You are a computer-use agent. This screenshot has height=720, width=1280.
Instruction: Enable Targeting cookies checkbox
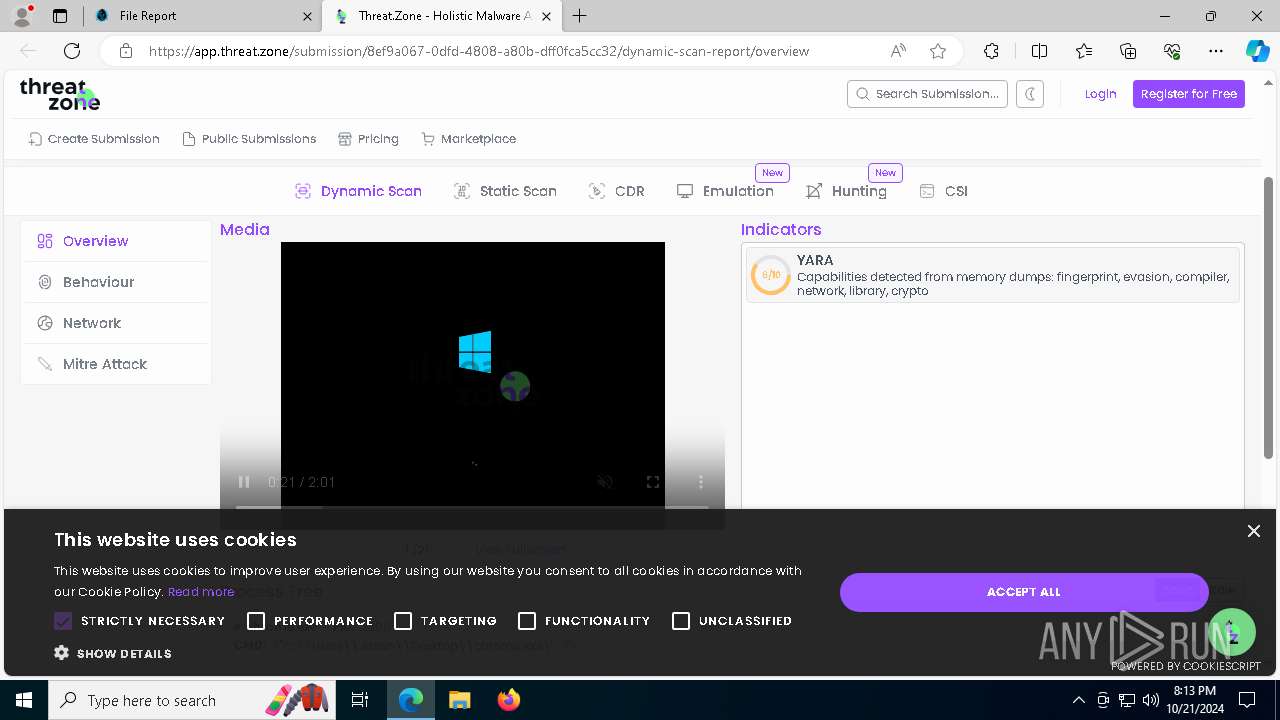pos(403,621)
